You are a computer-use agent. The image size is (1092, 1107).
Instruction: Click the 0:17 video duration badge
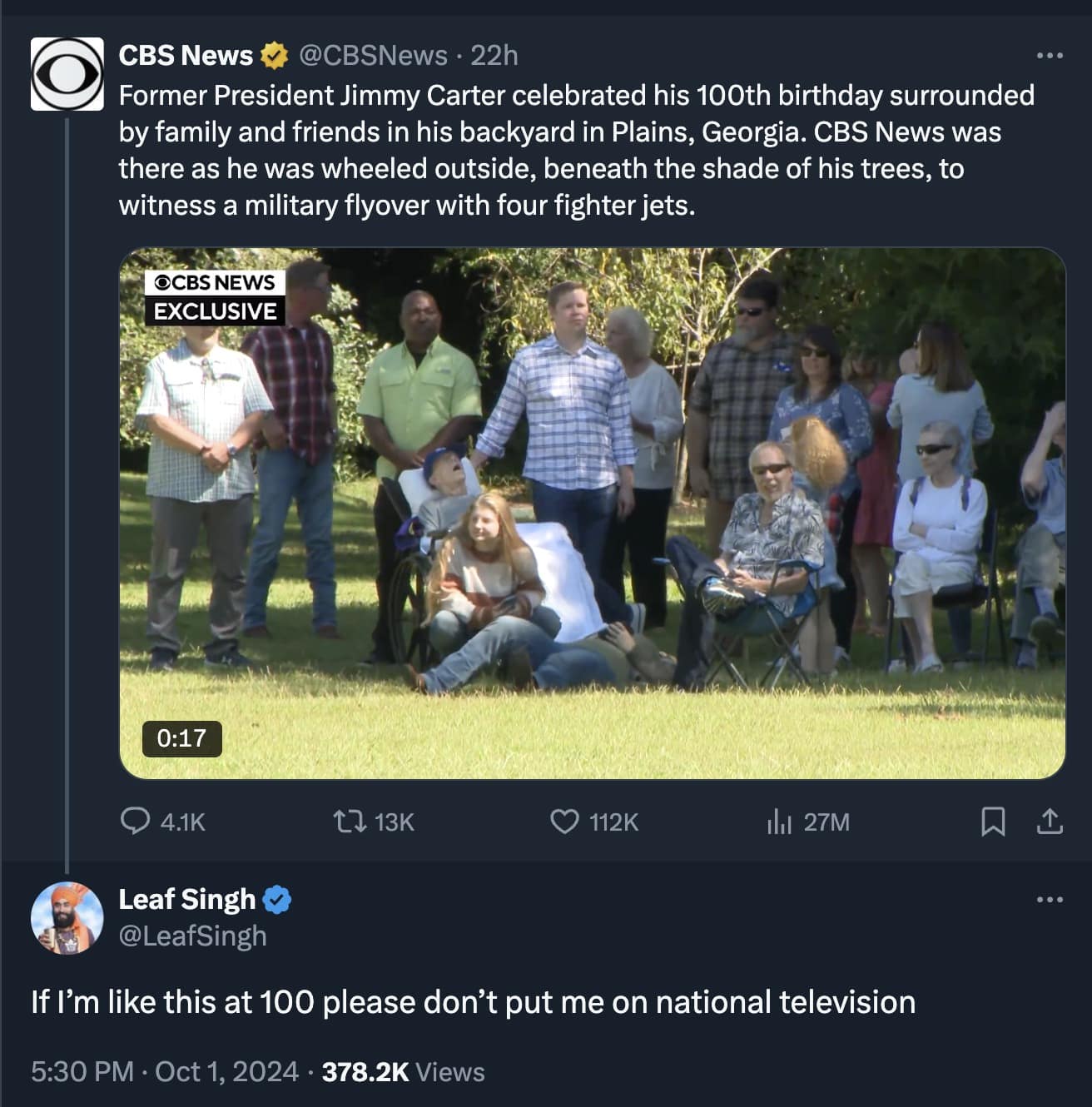coord(181,738)
